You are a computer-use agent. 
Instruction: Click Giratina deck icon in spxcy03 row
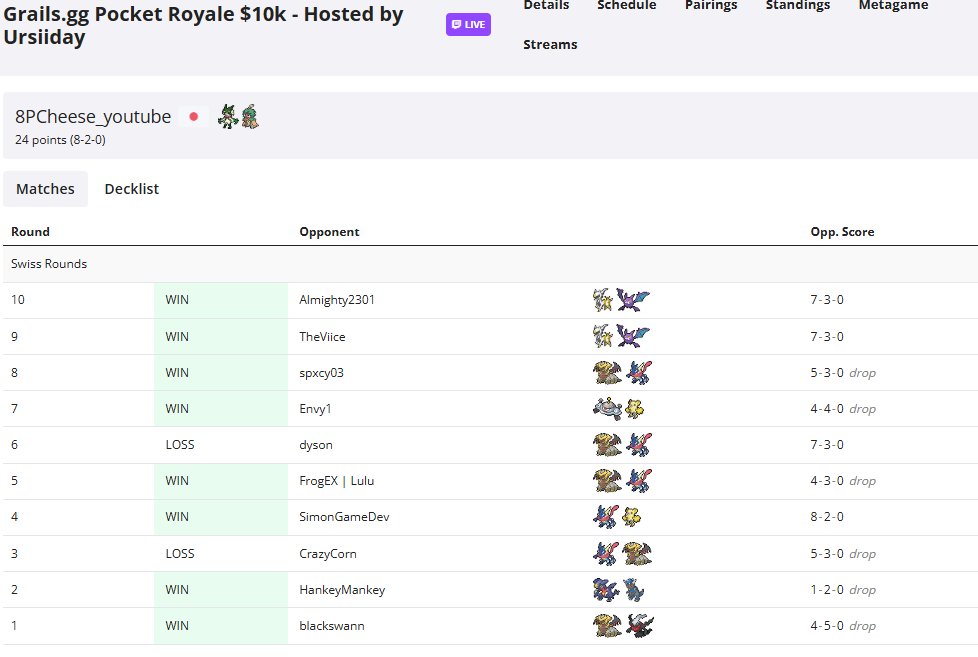tap(608, 373)
